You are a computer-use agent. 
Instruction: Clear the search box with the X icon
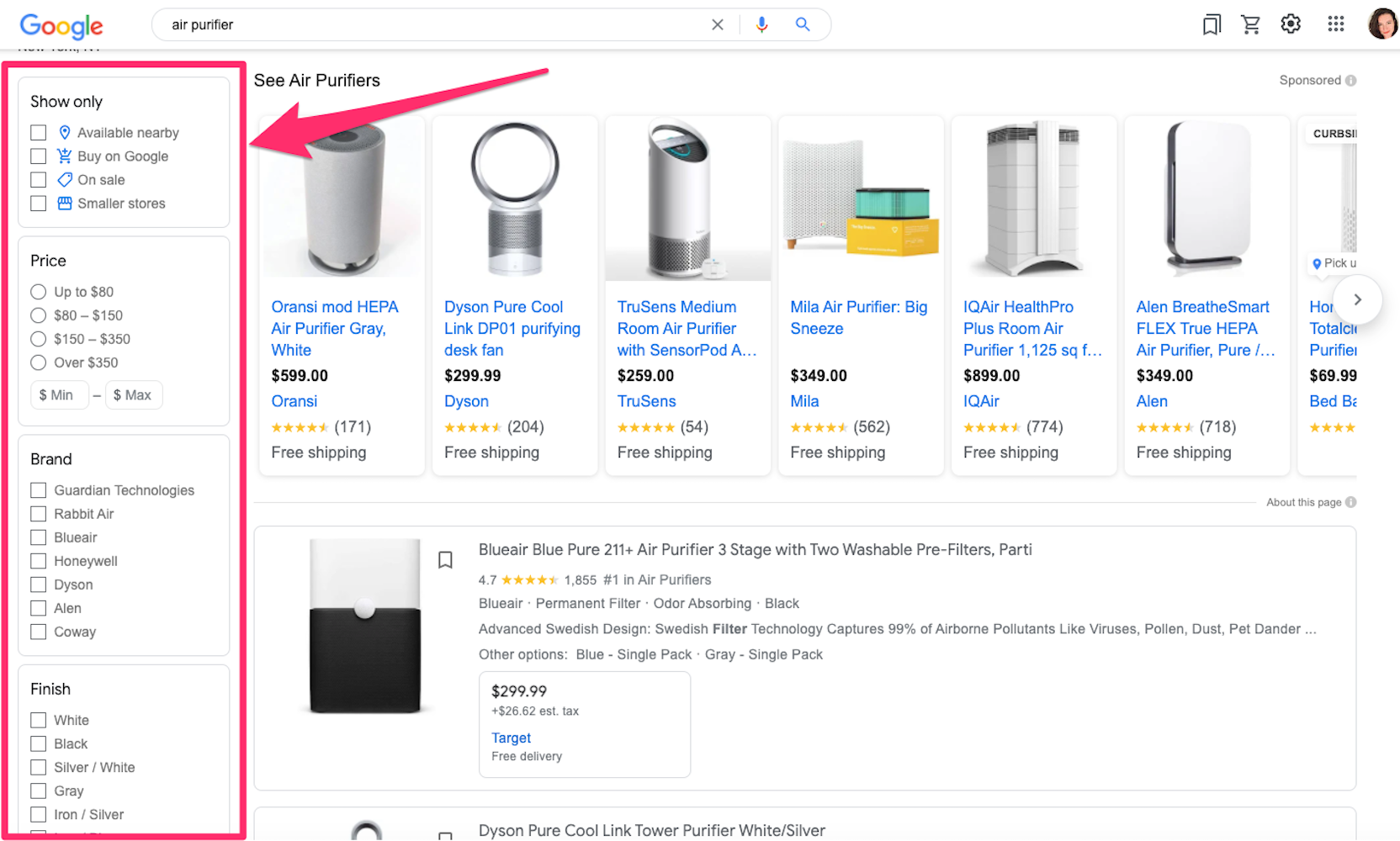(718, 25)
